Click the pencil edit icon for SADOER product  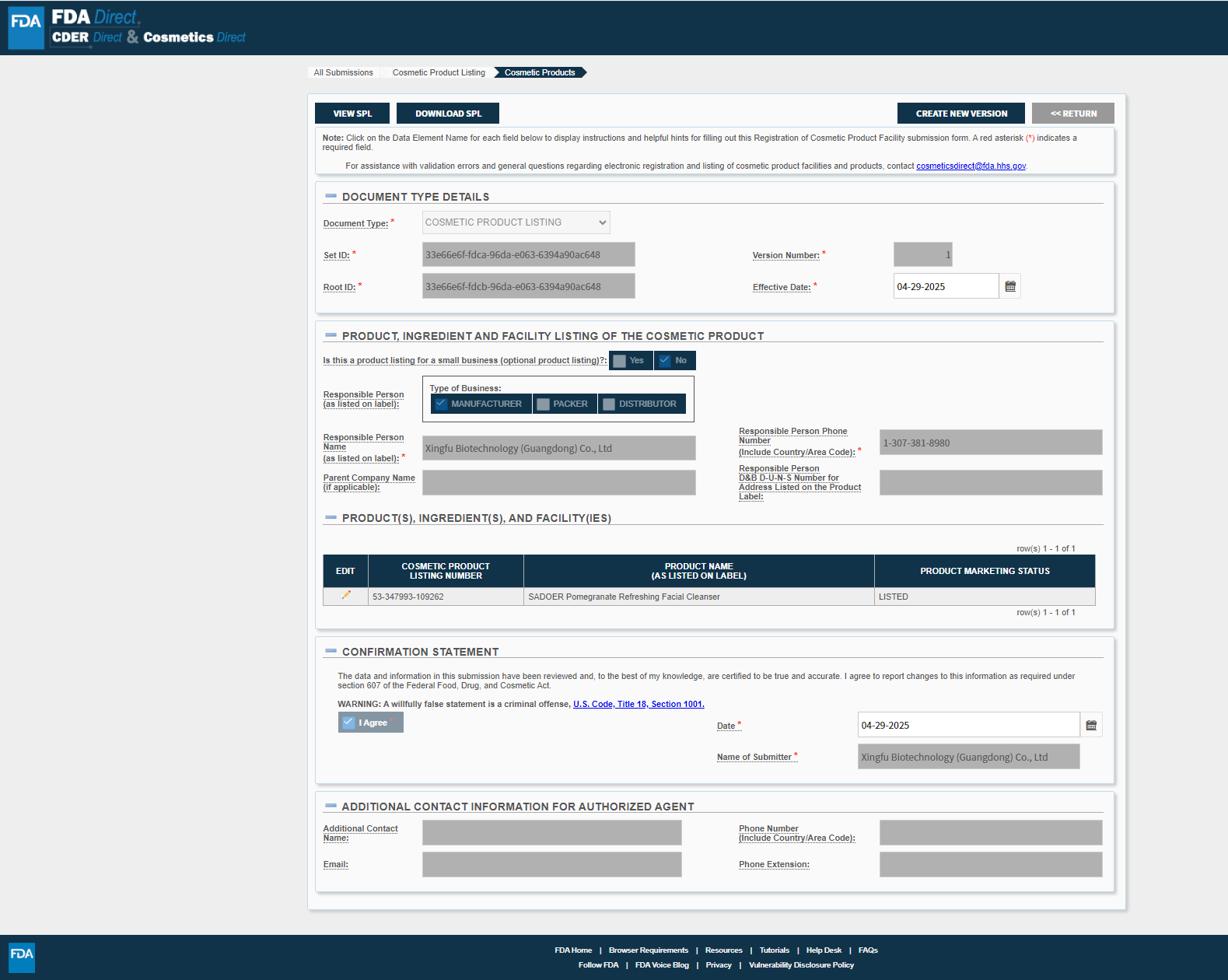(346, 596)
